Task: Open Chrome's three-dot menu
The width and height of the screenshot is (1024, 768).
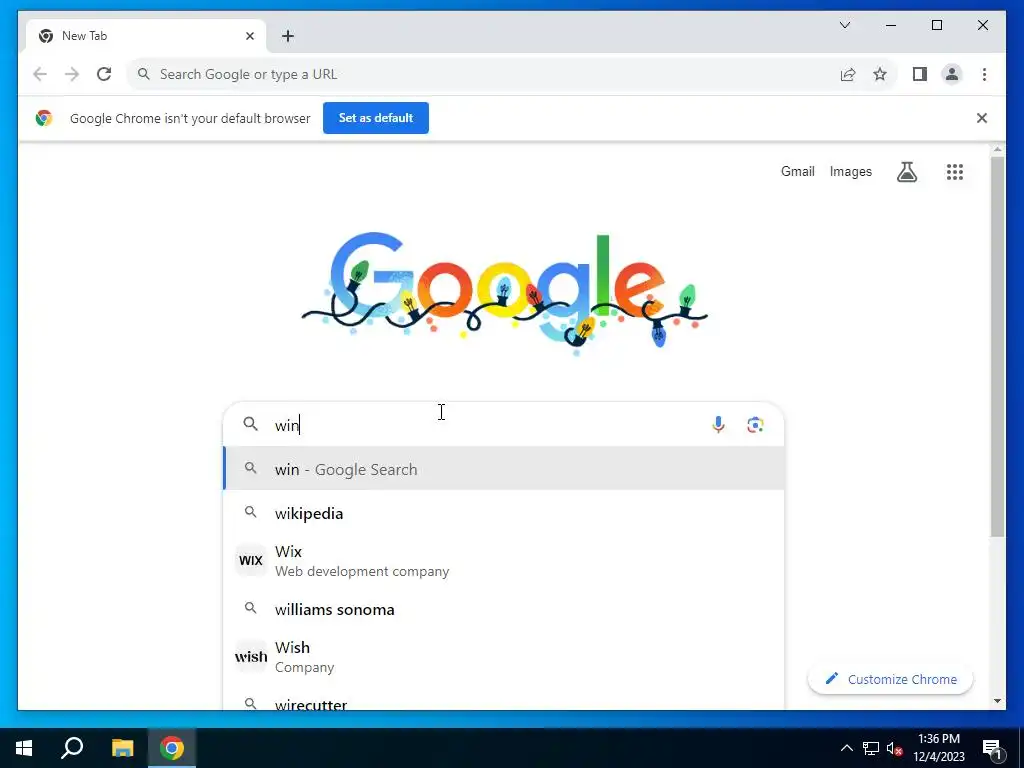Action: (984, 74)
